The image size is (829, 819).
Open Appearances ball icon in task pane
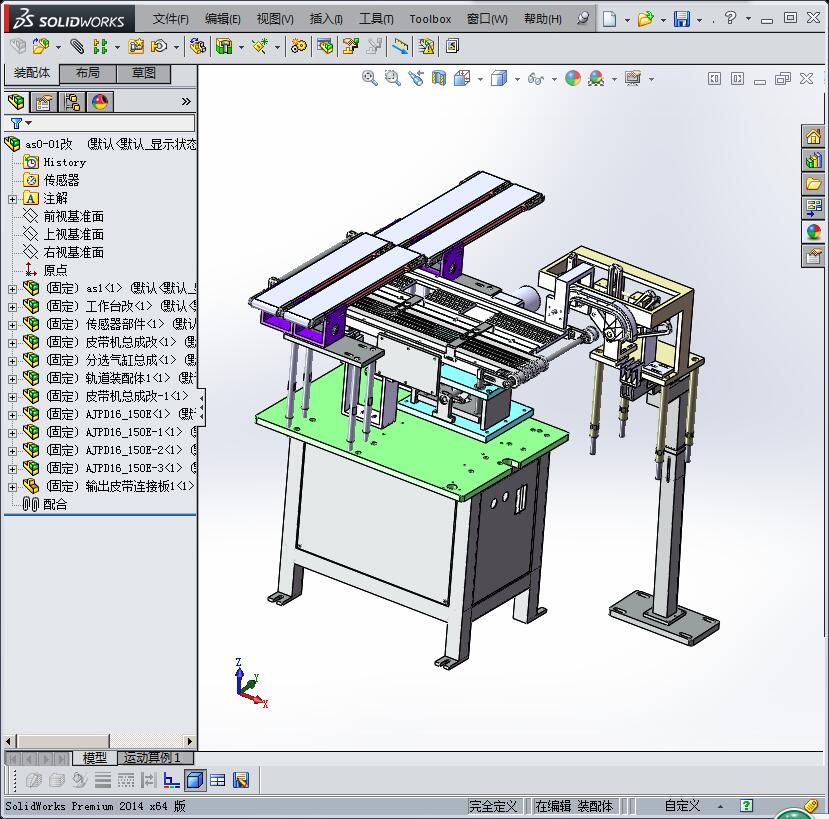813,232
